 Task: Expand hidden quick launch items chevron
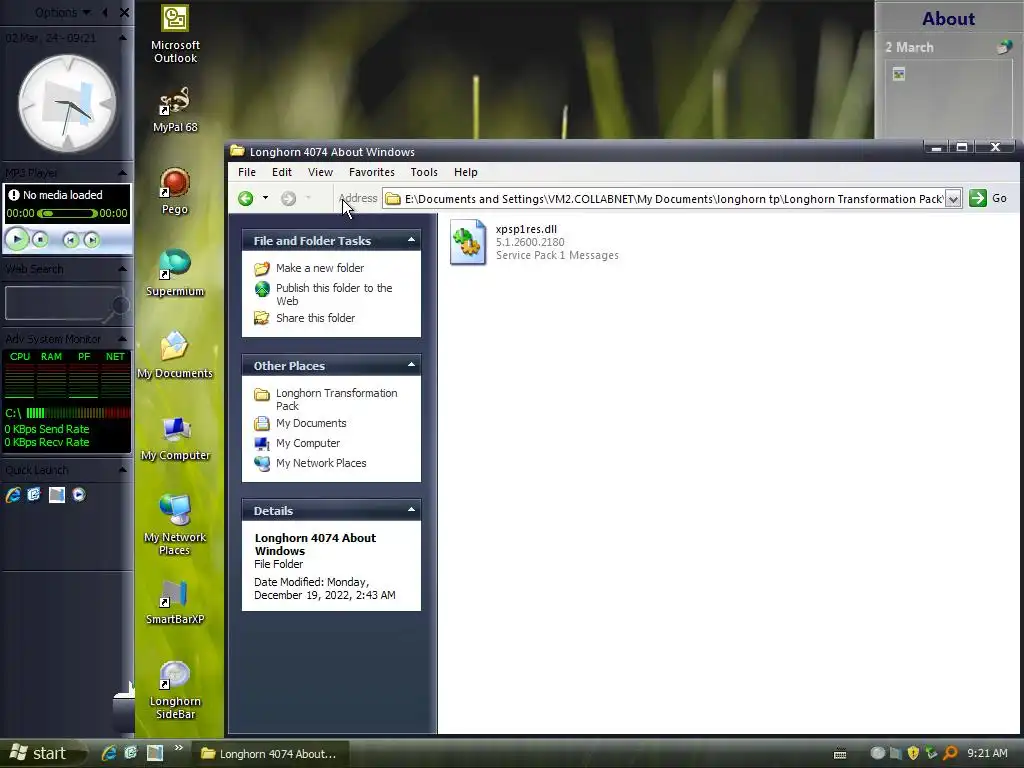coord(178,748)
